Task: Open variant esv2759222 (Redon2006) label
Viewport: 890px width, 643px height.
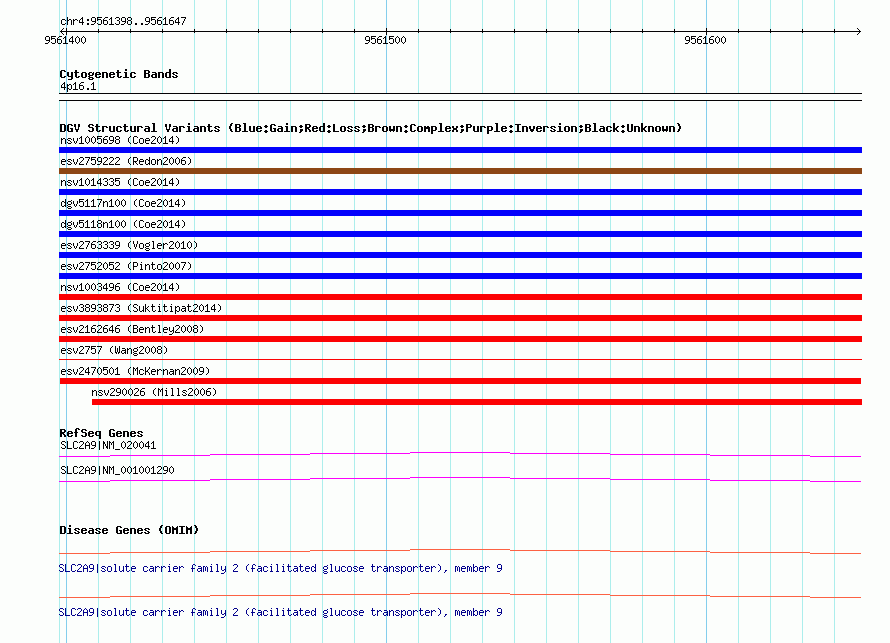Action: [126, 161]
